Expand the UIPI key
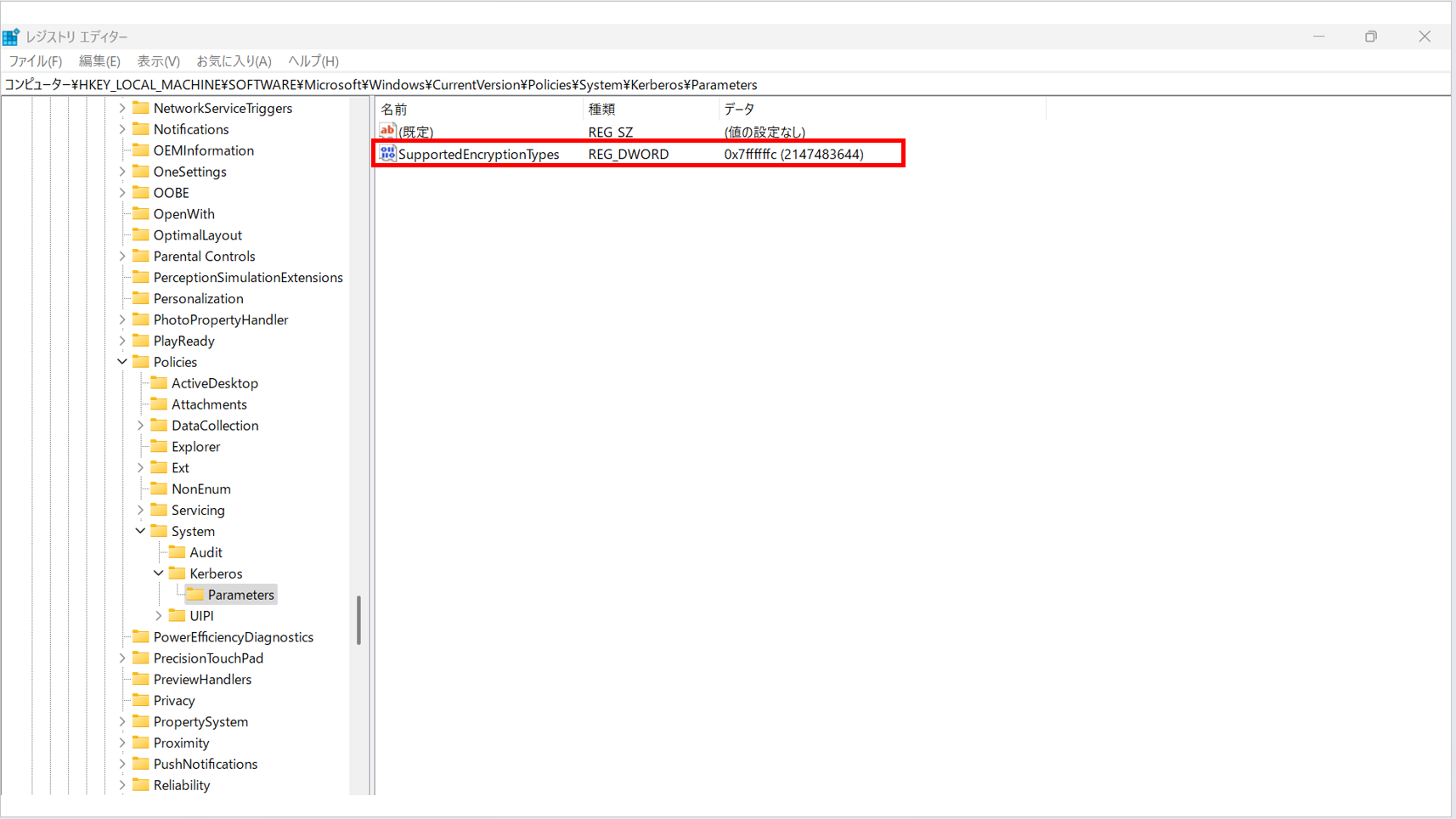1456x819 pixels. (x=158, y=616)
